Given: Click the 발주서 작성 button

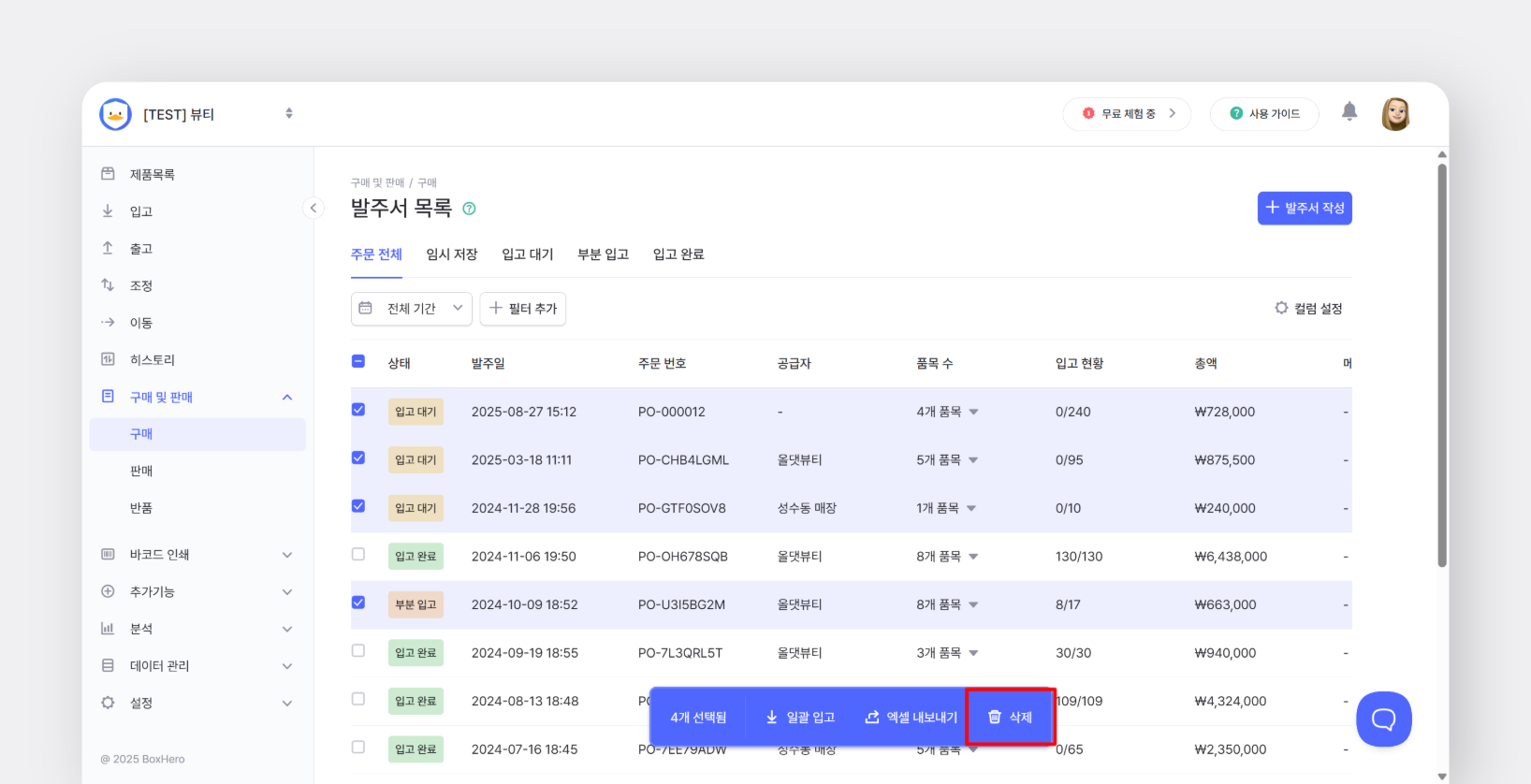Looking at the screenshot, I should pos(1305,208).
